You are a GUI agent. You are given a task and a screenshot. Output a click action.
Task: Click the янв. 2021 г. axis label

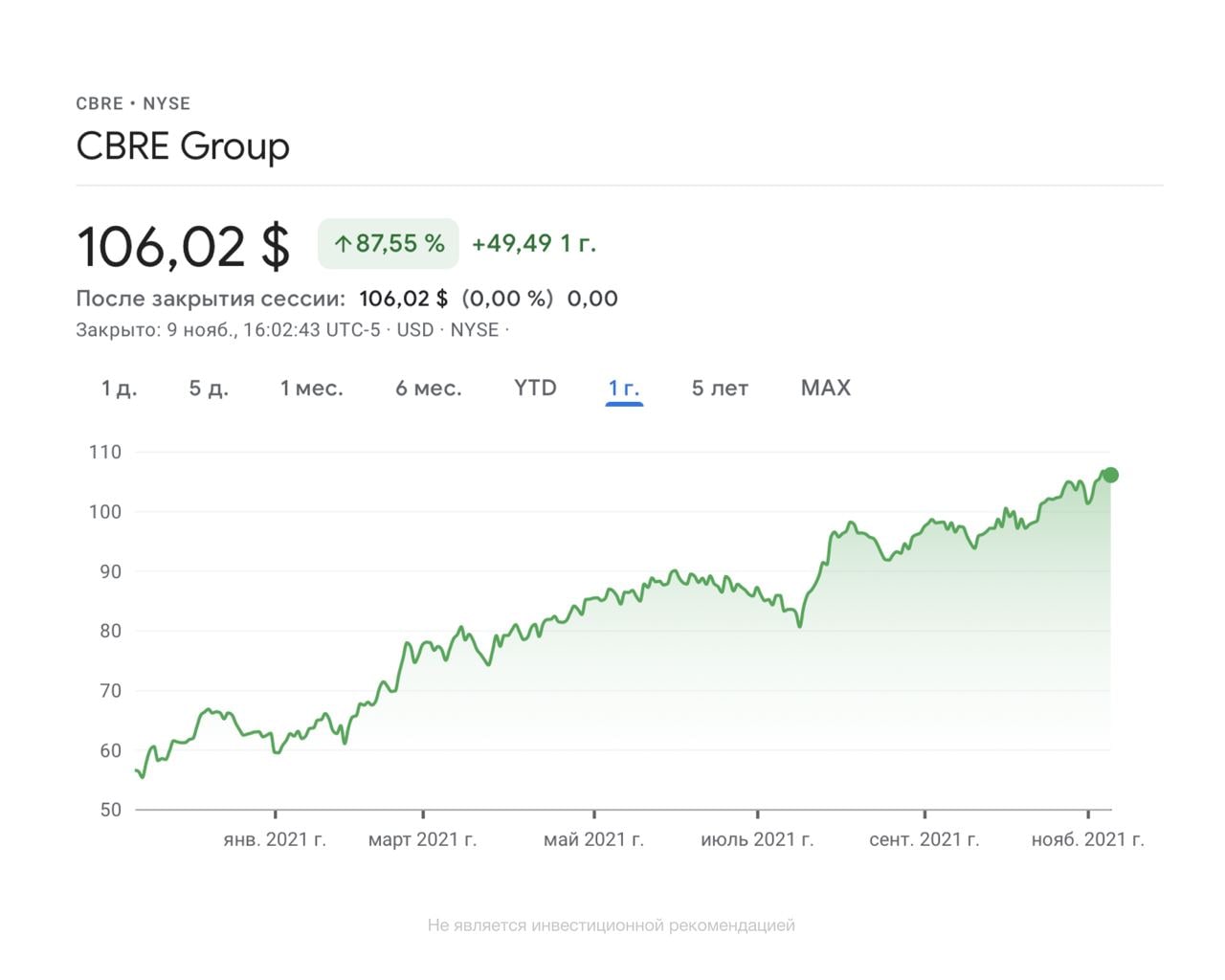click(275, 839)
